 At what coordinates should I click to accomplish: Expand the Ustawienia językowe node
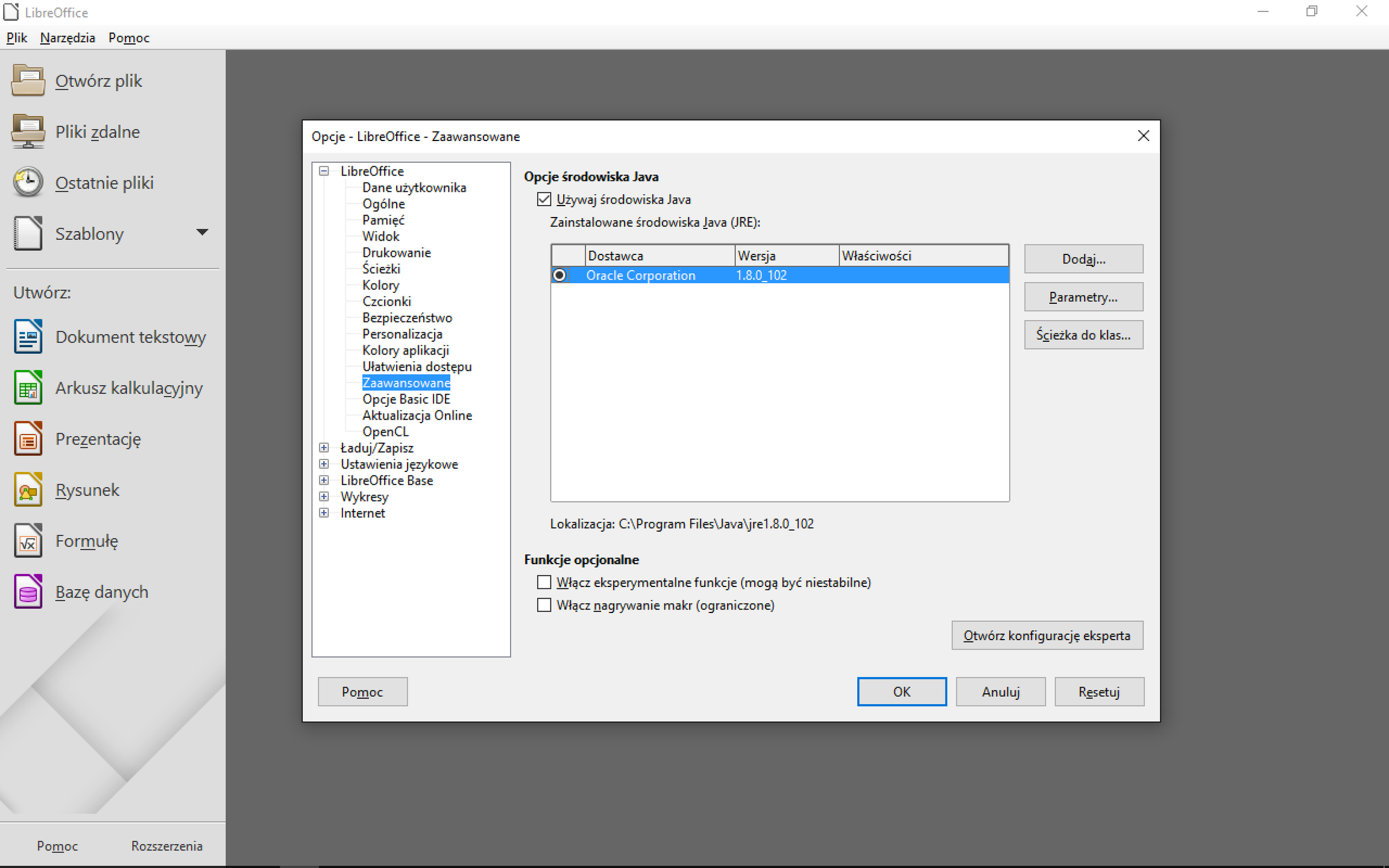pyautogui.click(x=324, y=464)
